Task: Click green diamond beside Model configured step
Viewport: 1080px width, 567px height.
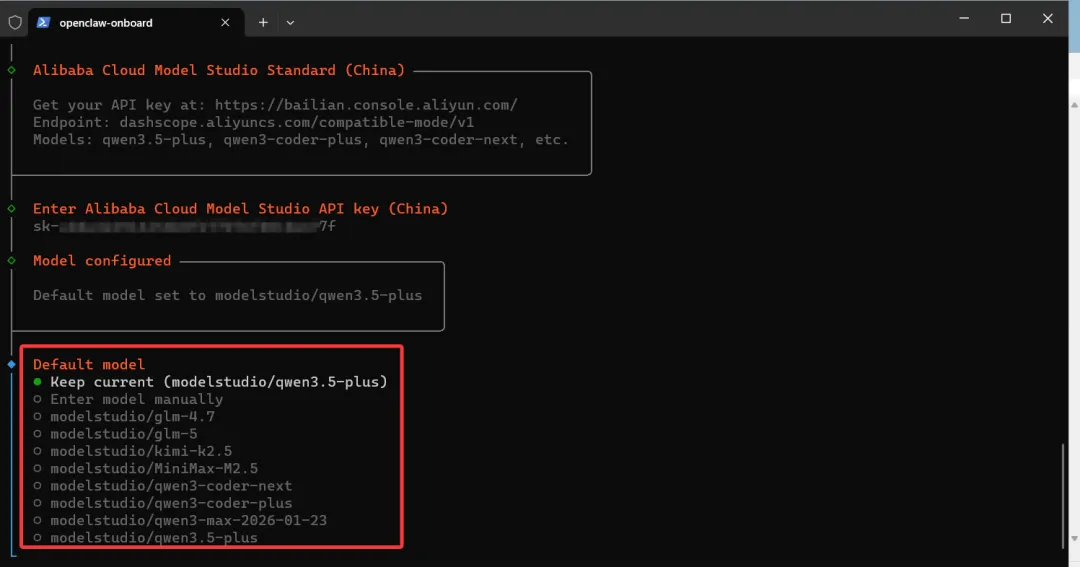Action: tap(12, 260)
